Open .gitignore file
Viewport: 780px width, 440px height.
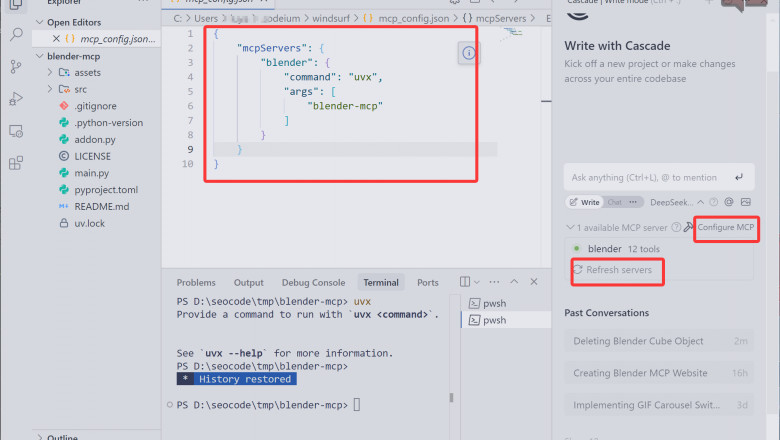click(x=95, y=106)
